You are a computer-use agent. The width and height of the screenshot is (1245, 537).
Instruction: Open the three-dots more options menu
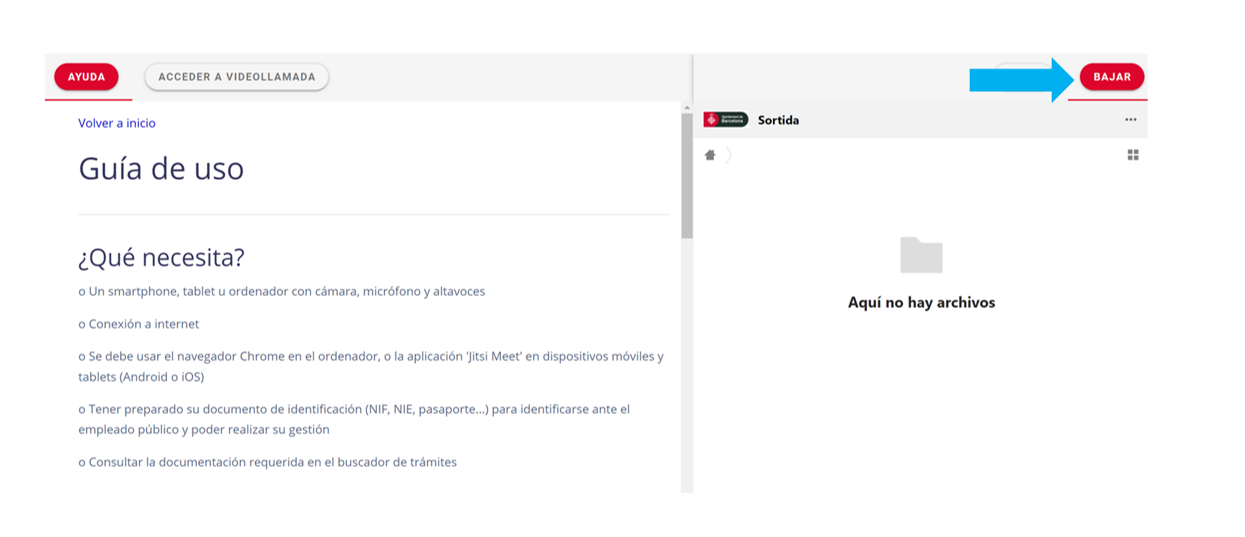pos(1130,120)
